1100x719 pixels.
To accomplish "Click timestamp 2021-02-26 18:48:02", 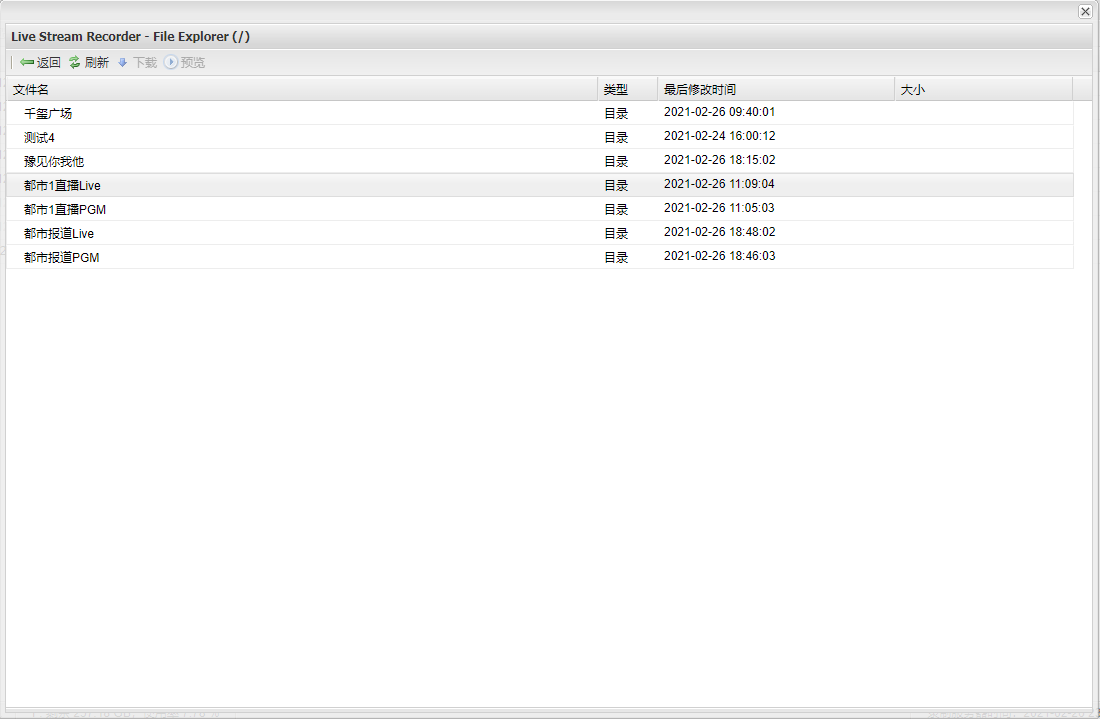I will click(x=719, y=232).
